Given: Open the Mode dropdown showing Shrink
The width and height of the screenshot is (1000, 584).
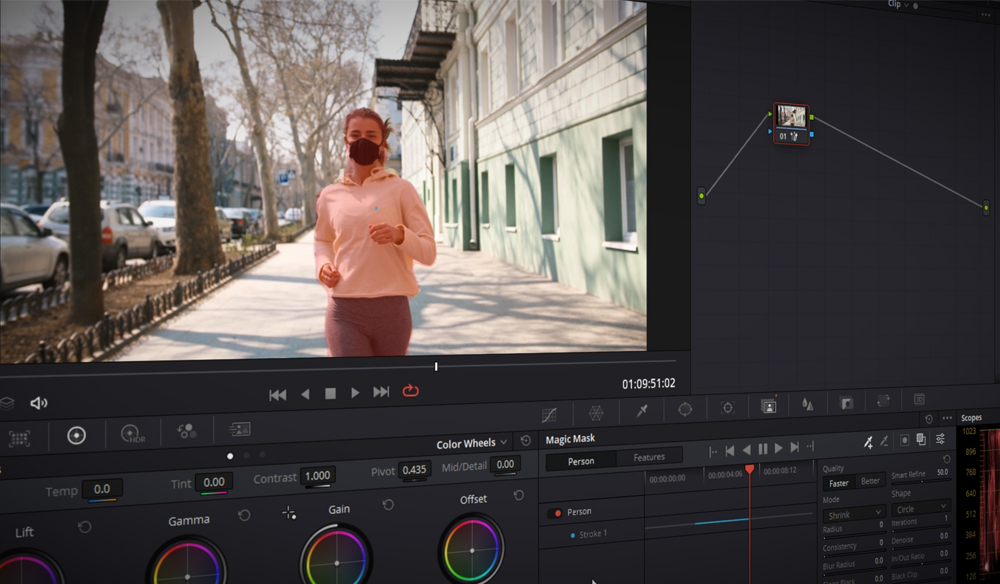Looking at the screenshot, I should [x=854, y=514].
